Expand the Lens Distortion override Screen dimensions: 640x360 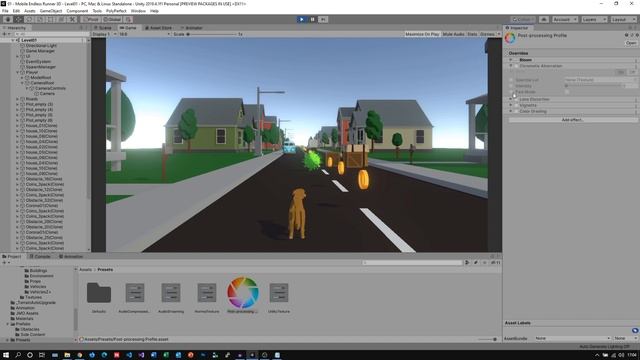tap(511, 99)
